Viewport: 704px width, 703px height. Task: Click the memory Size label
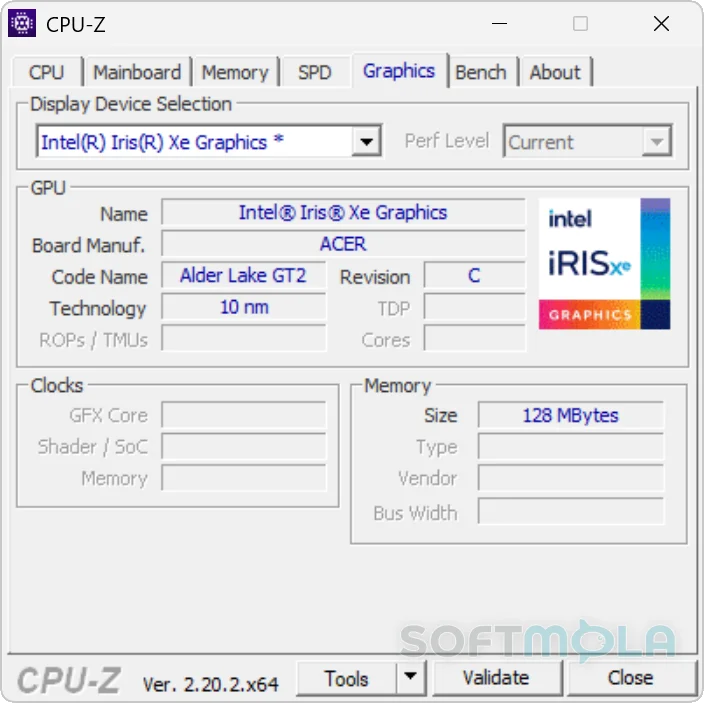click(x=440, y=416)
